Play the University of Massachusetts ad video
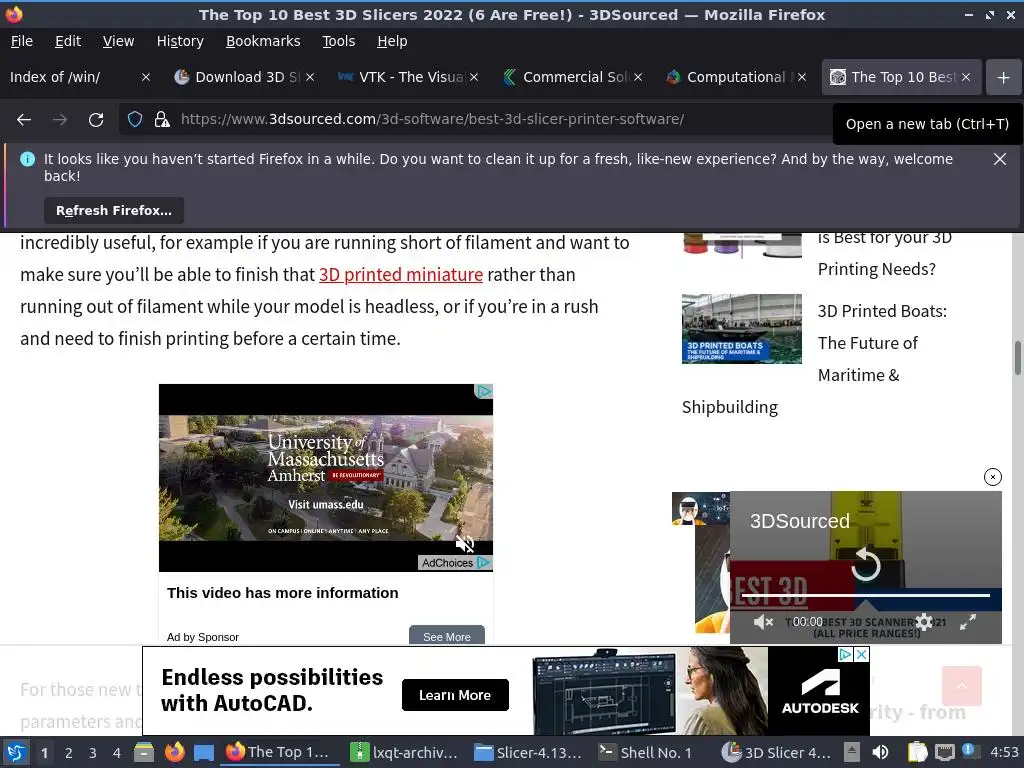The width and height of the screenshot is (1024, 768). pos(326,478)
